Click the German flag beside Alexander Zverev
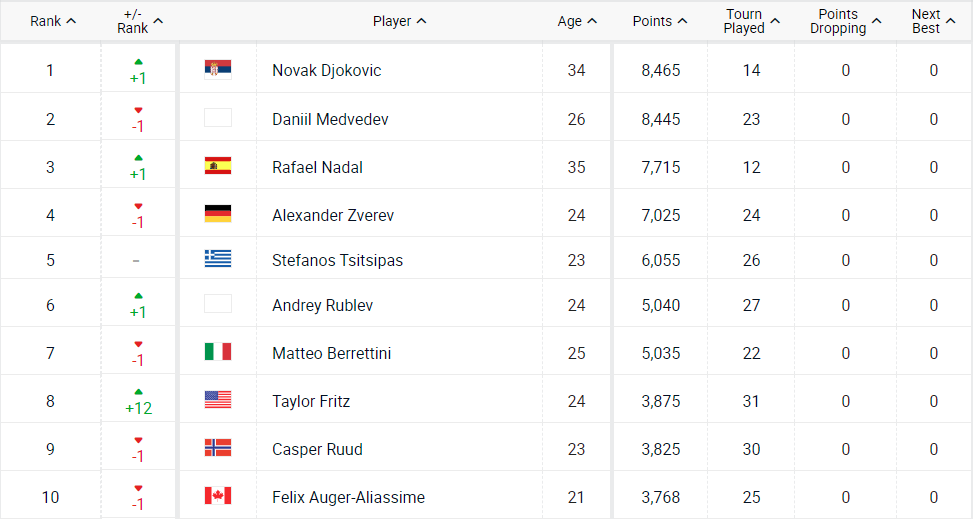Screen dimensions: 973x519 point(217,215)
